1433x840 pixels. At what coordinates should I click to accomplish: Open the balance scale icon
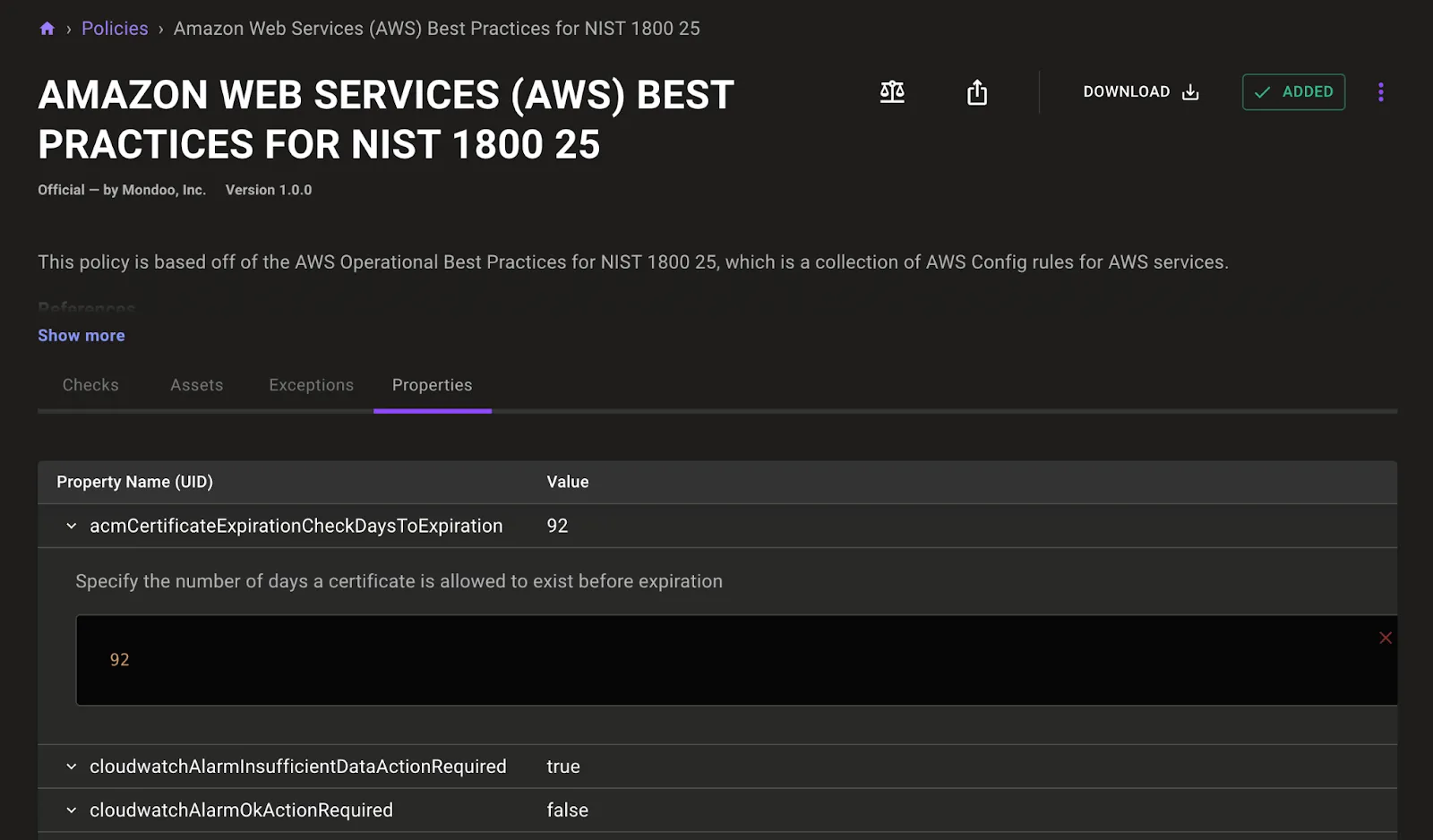[892, 92]
